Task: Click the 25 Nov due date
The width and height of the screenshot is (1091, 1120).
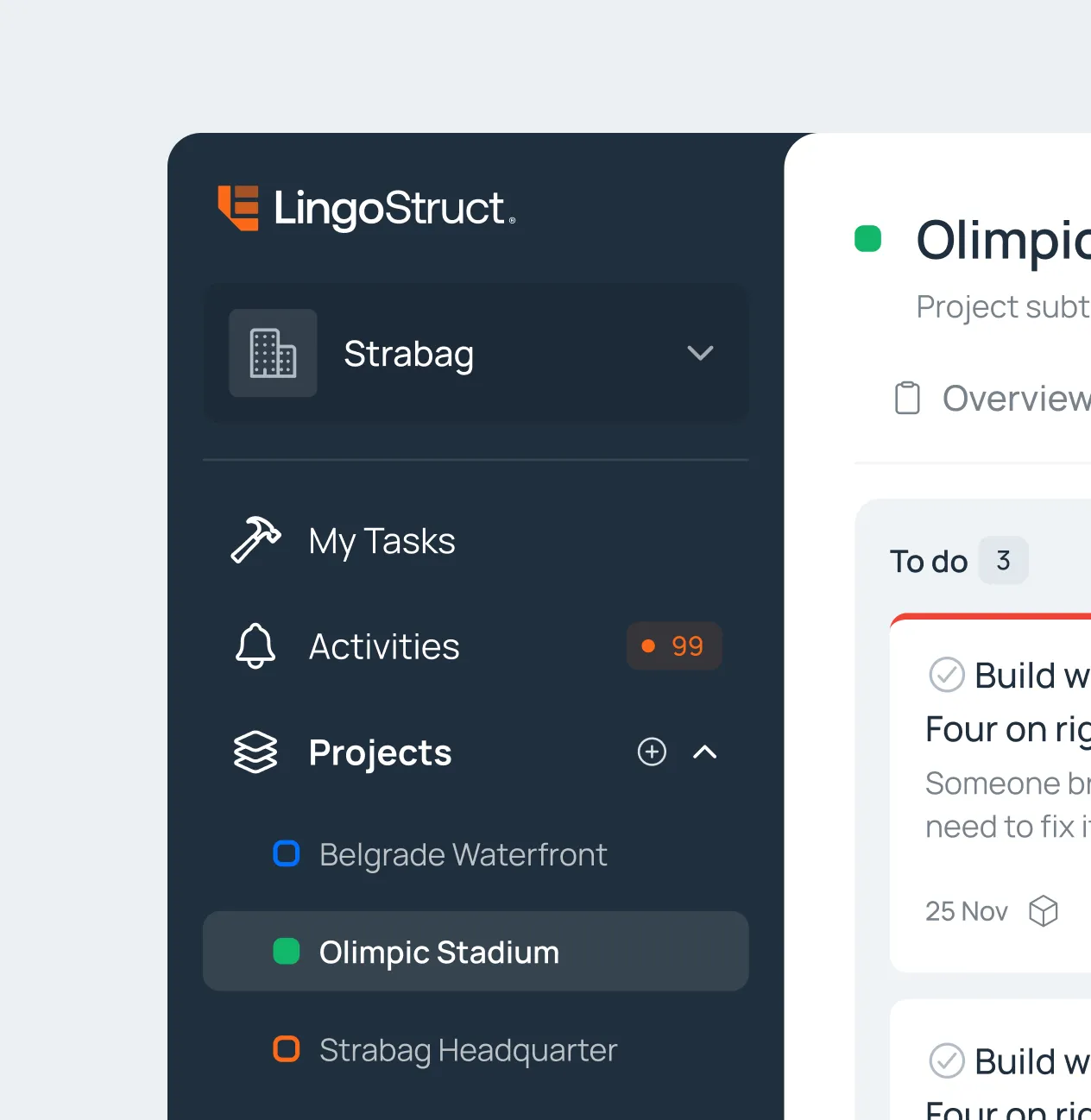Action: pos(966,911)
